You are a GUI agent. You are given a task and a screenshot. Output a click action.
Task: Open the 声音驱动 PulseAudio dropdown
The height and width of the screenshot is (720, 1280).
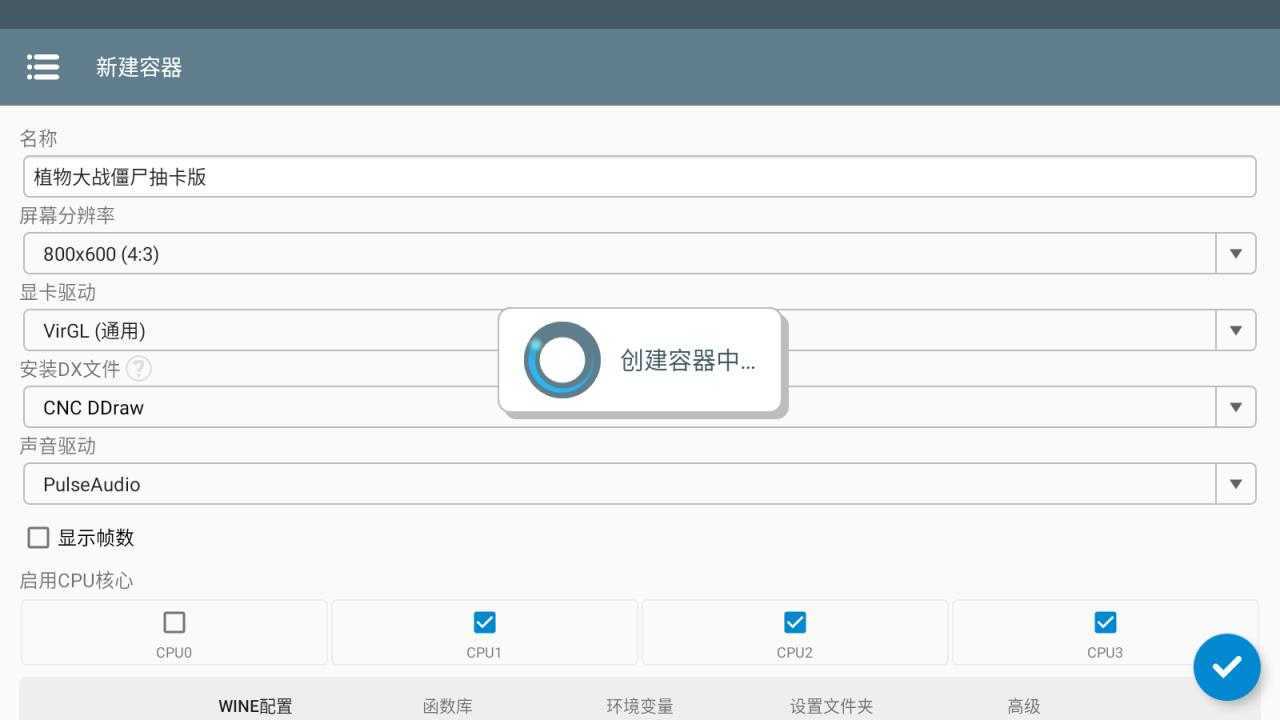[1235, 484]
